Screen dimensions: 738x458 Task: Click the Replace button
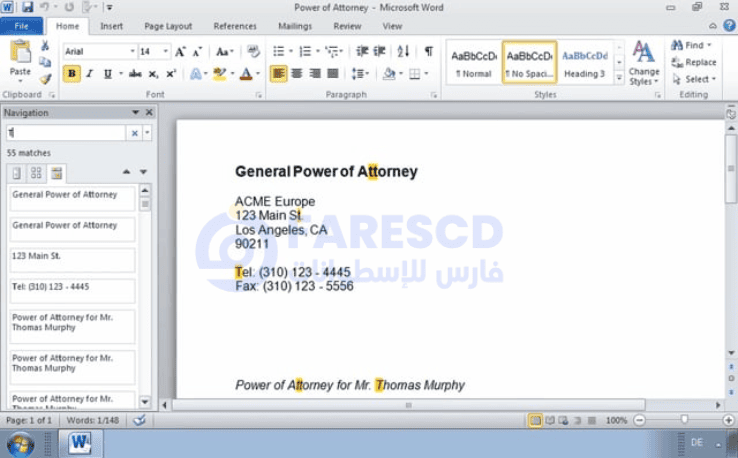click(x=694, y=62)
